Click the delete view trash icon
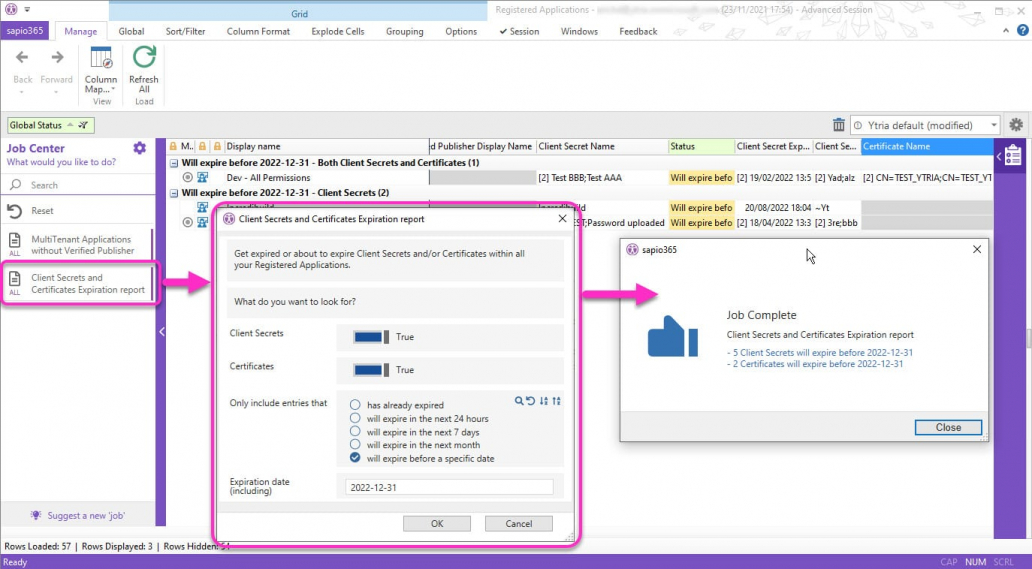Viewport: 1032px width, 569px height. point(838,125)
